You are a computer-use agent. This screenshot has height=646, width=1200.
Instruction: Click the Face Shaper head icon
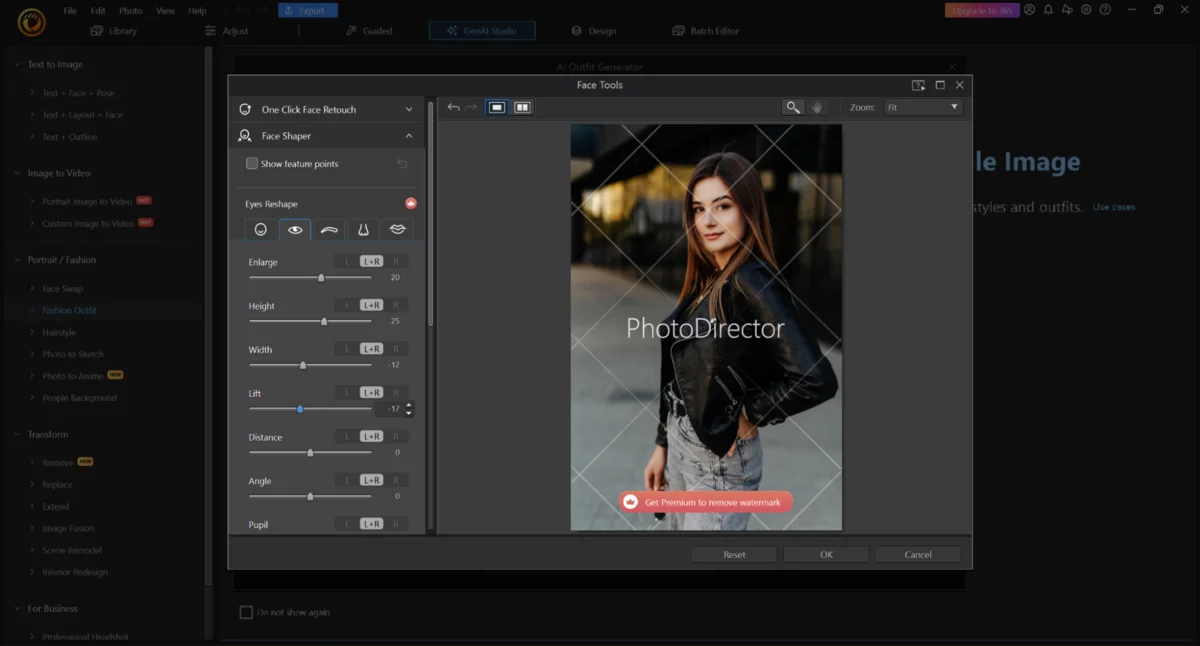click(x=245, y=136)
